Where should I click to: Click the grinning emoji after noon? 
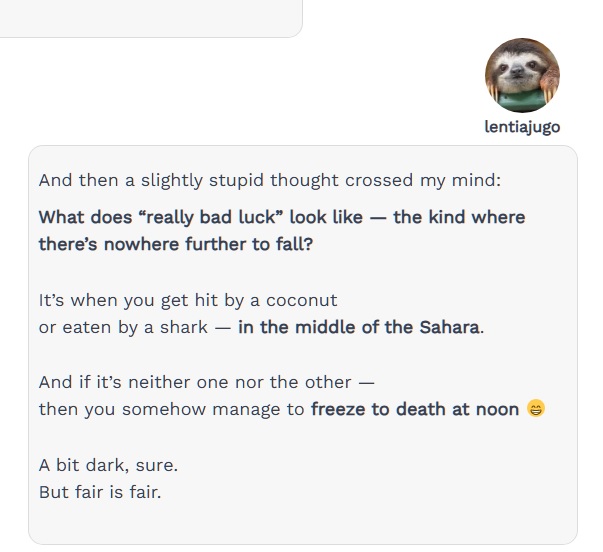(535, 409)
